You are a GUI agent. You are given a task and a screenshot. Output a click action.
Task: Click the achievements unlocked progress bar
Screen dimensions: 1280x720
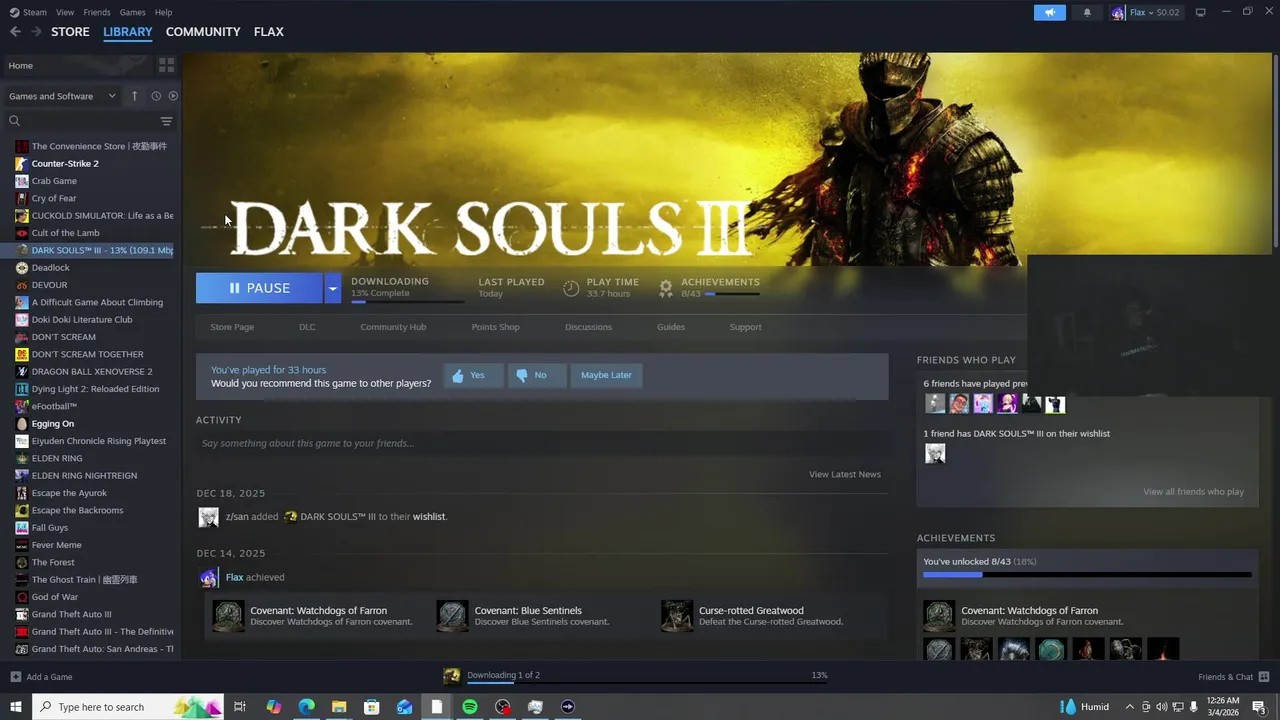click(1087, 575)
